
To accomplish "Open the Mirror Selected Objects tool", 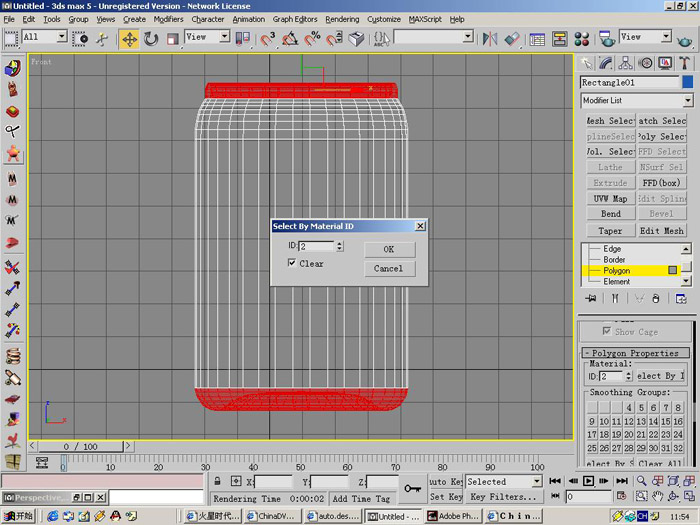I will (x=490, y=39).
